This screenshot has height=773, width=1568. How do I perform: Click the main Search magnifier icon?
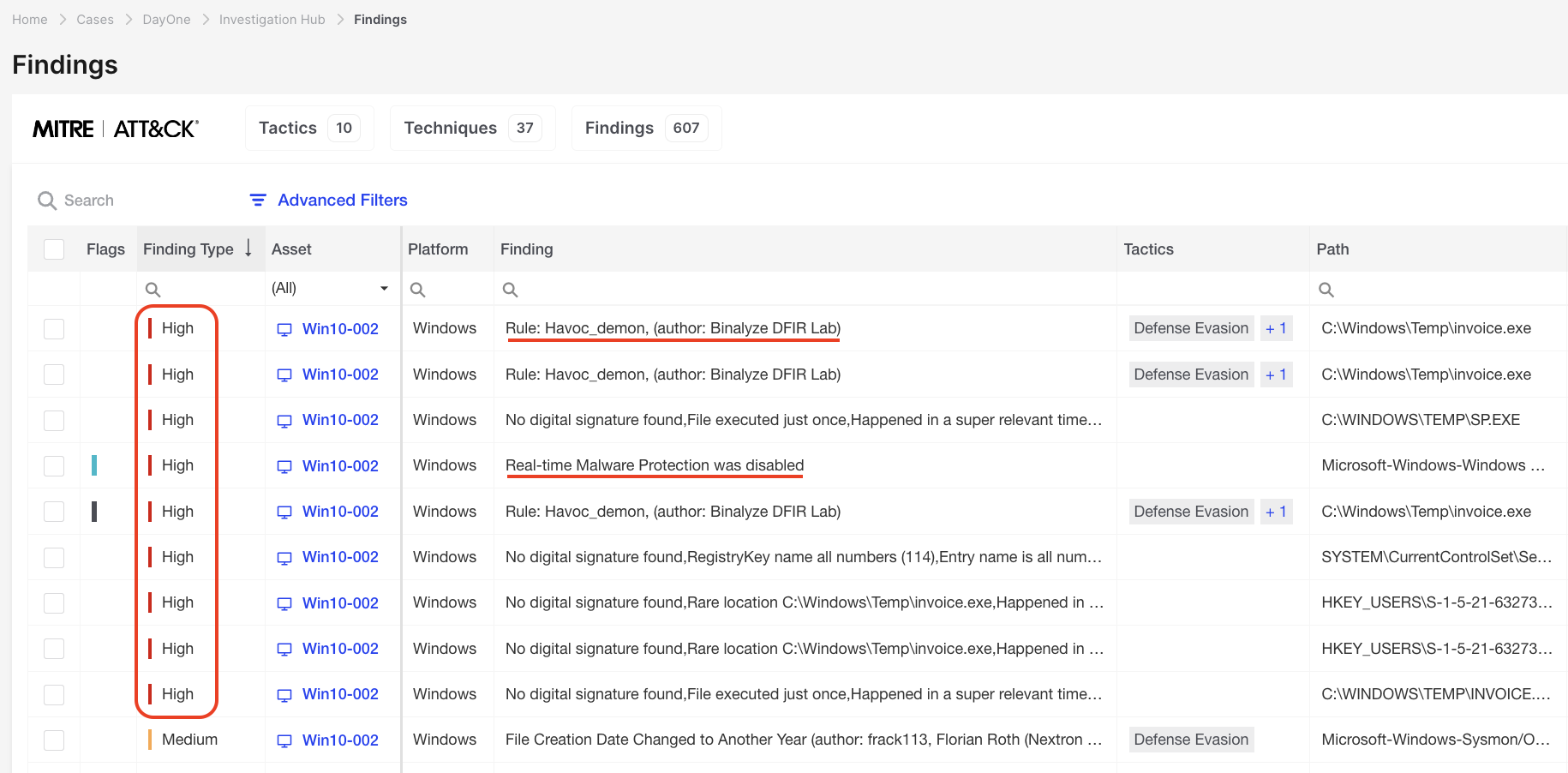point(47,201)
